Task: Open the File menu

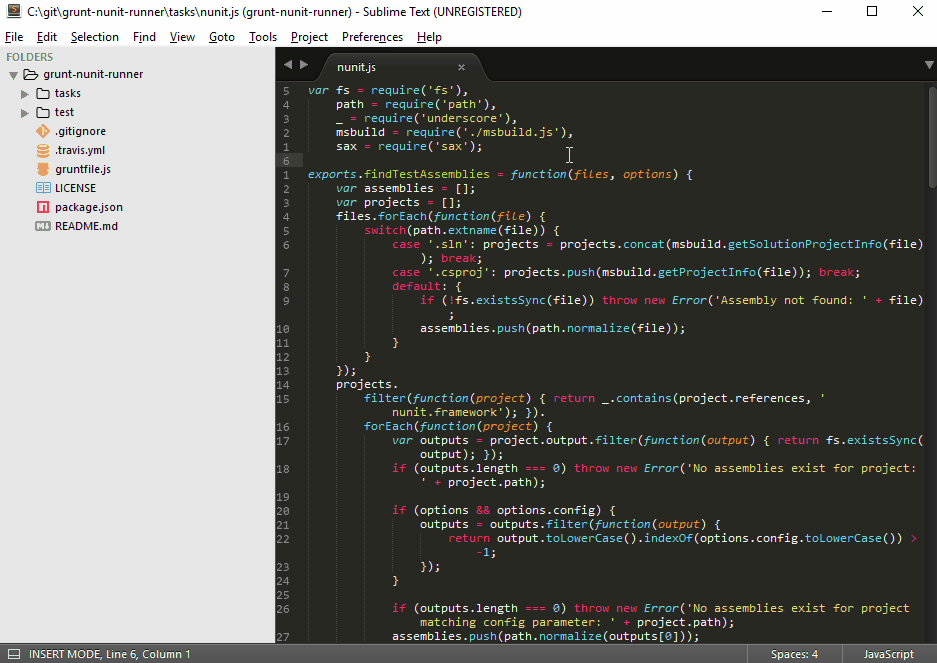Action: (14, 37)
